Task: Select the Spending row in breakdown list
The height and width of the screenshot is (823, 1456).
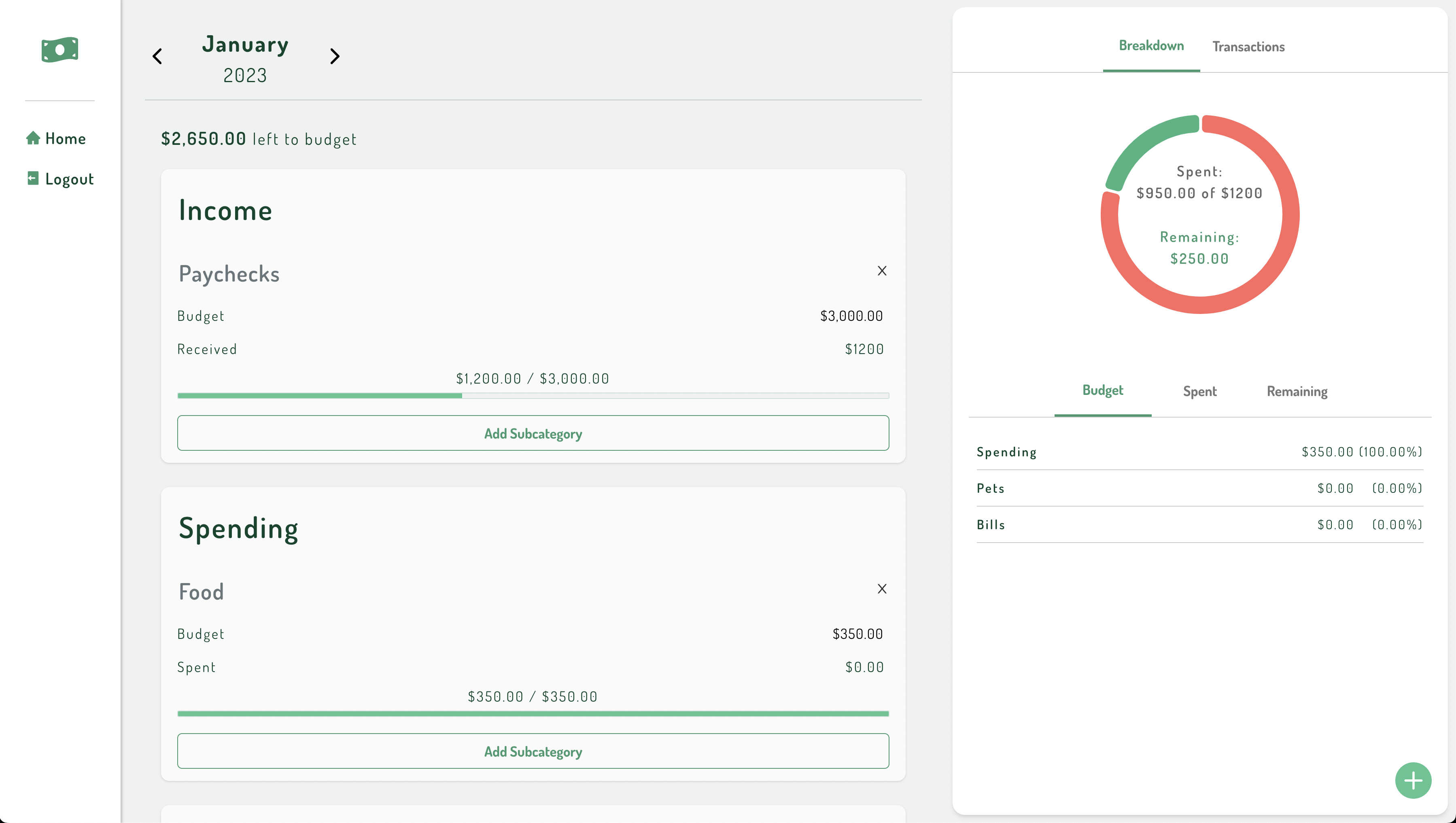Action: (x=1199, y=452)
